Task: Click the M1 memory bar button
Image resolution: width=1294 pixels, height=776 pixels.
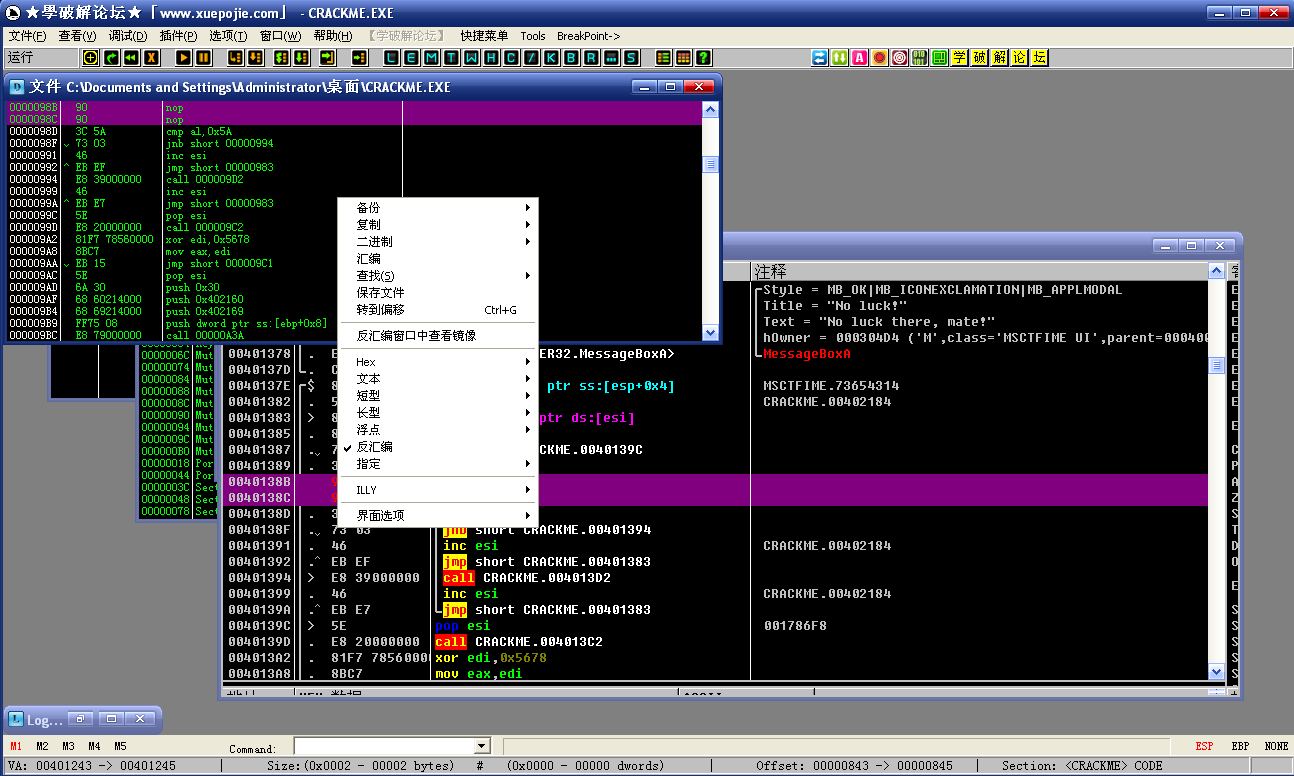Action: (x=16, y=746)
